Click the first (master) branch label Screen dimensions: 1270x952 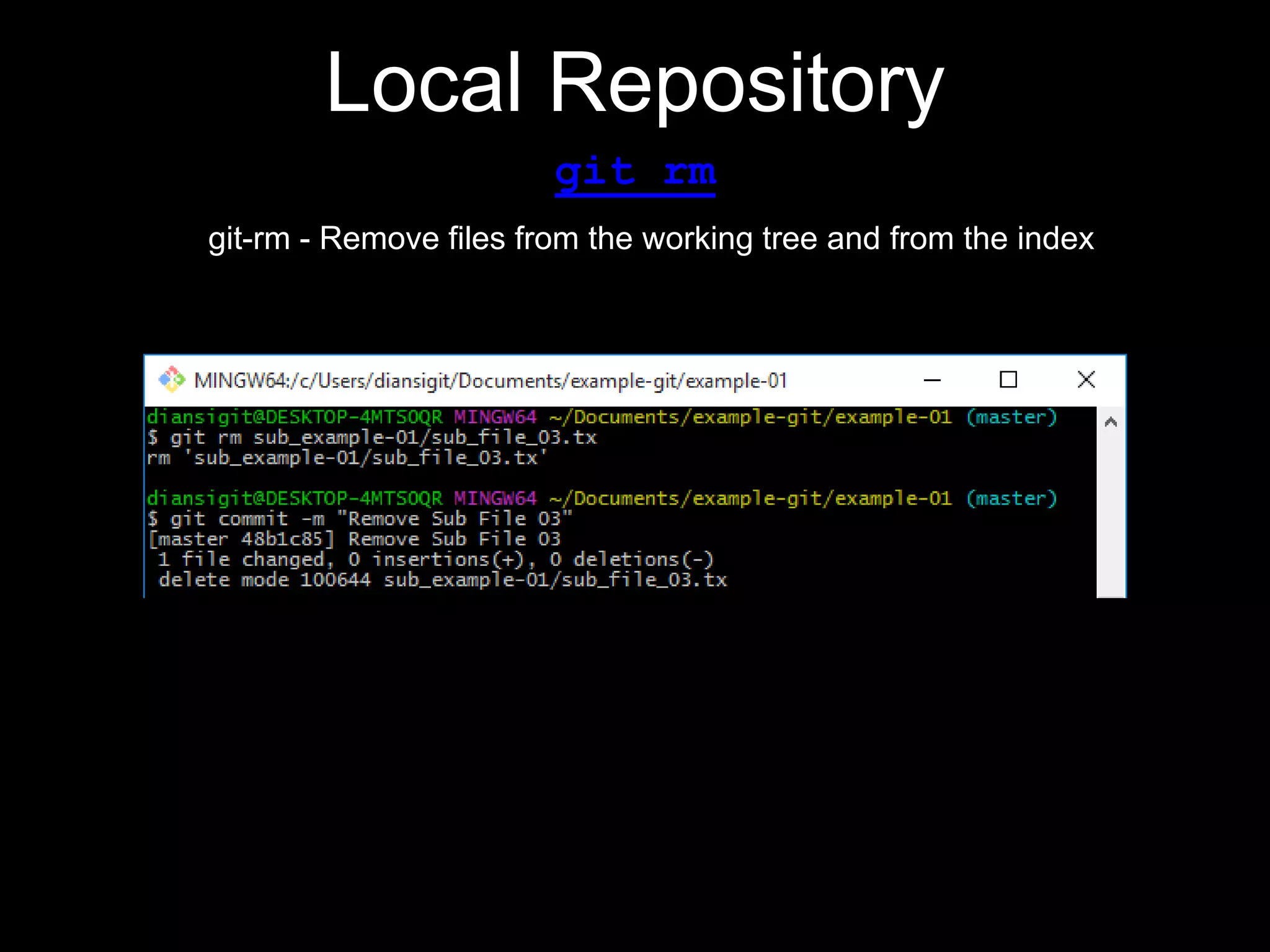click(1011, 417)
